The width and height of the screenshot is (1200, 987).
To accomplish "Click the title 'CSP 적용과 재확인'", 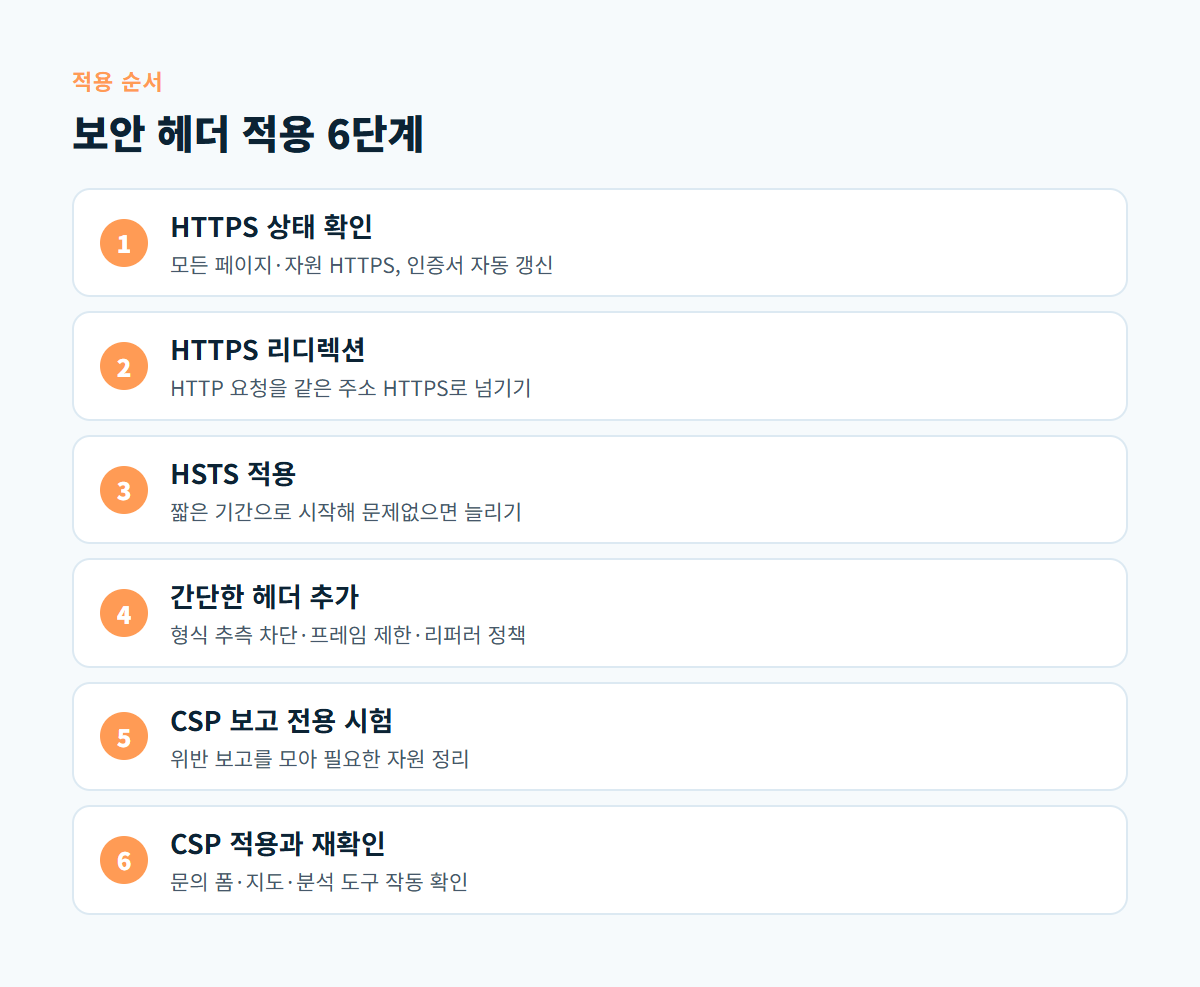I will tap(278, 844).
